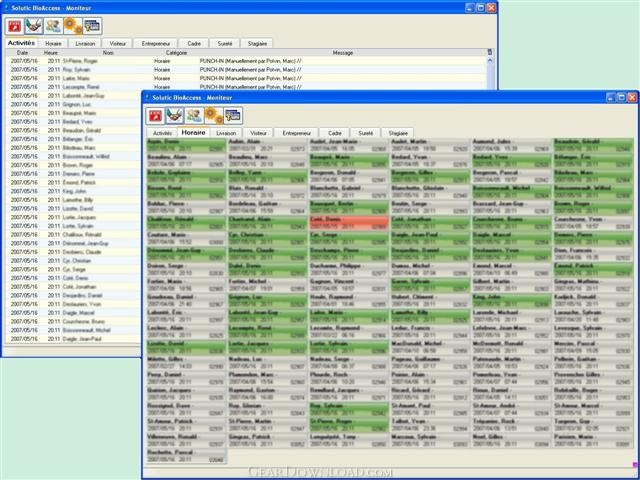Select red Côté, Denis employee card
This screenshot has height=480, width=640.
349,223
